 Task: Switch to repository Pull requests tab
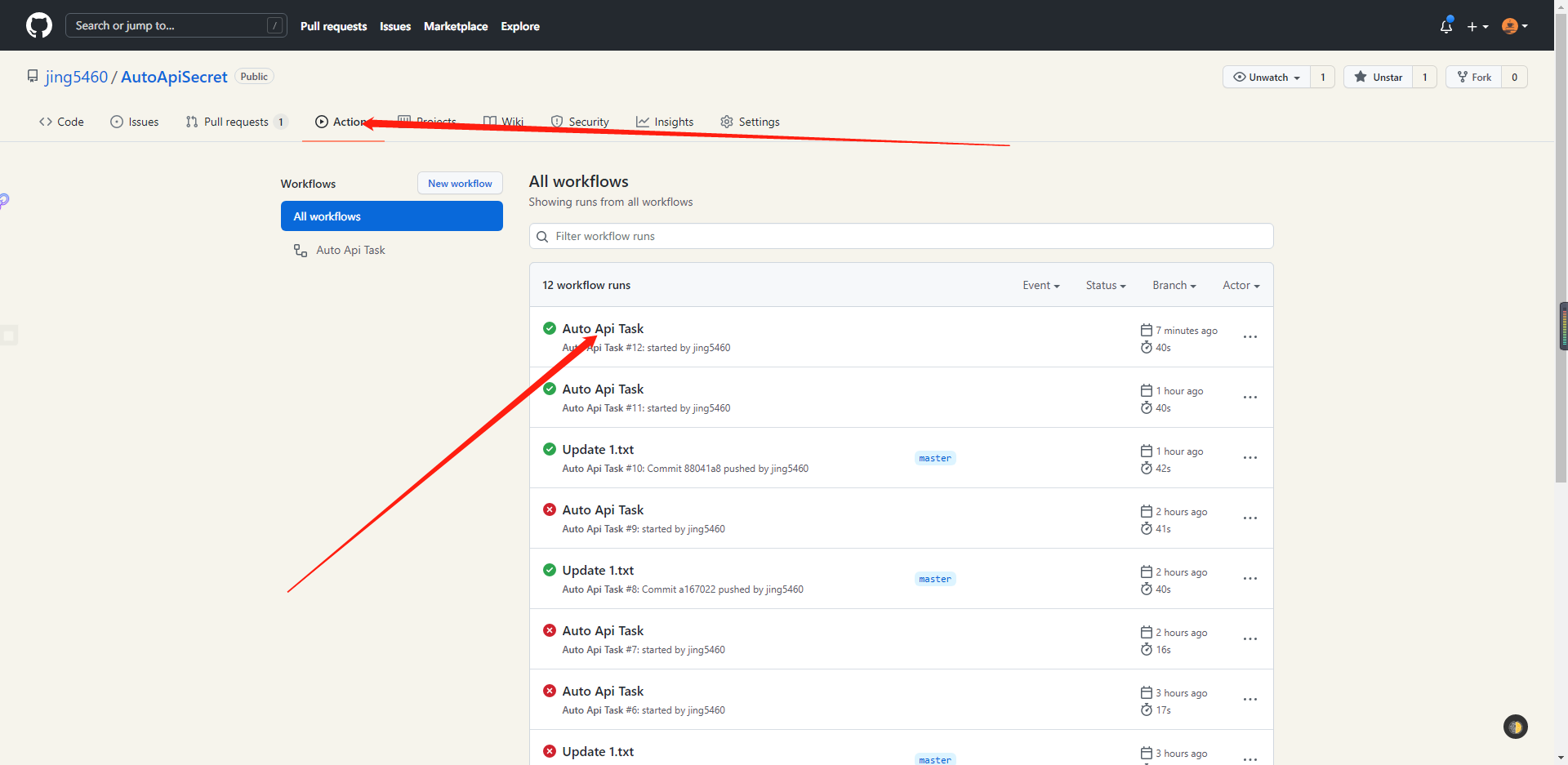(237, 122)
